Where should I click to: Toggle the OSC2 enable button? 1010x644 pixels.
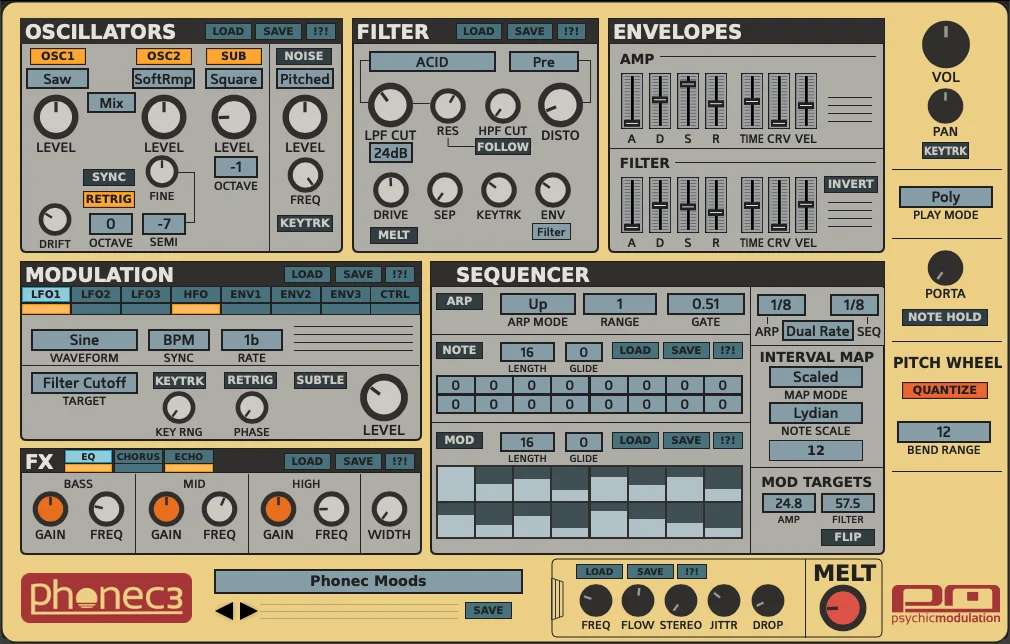coord(164,56)
